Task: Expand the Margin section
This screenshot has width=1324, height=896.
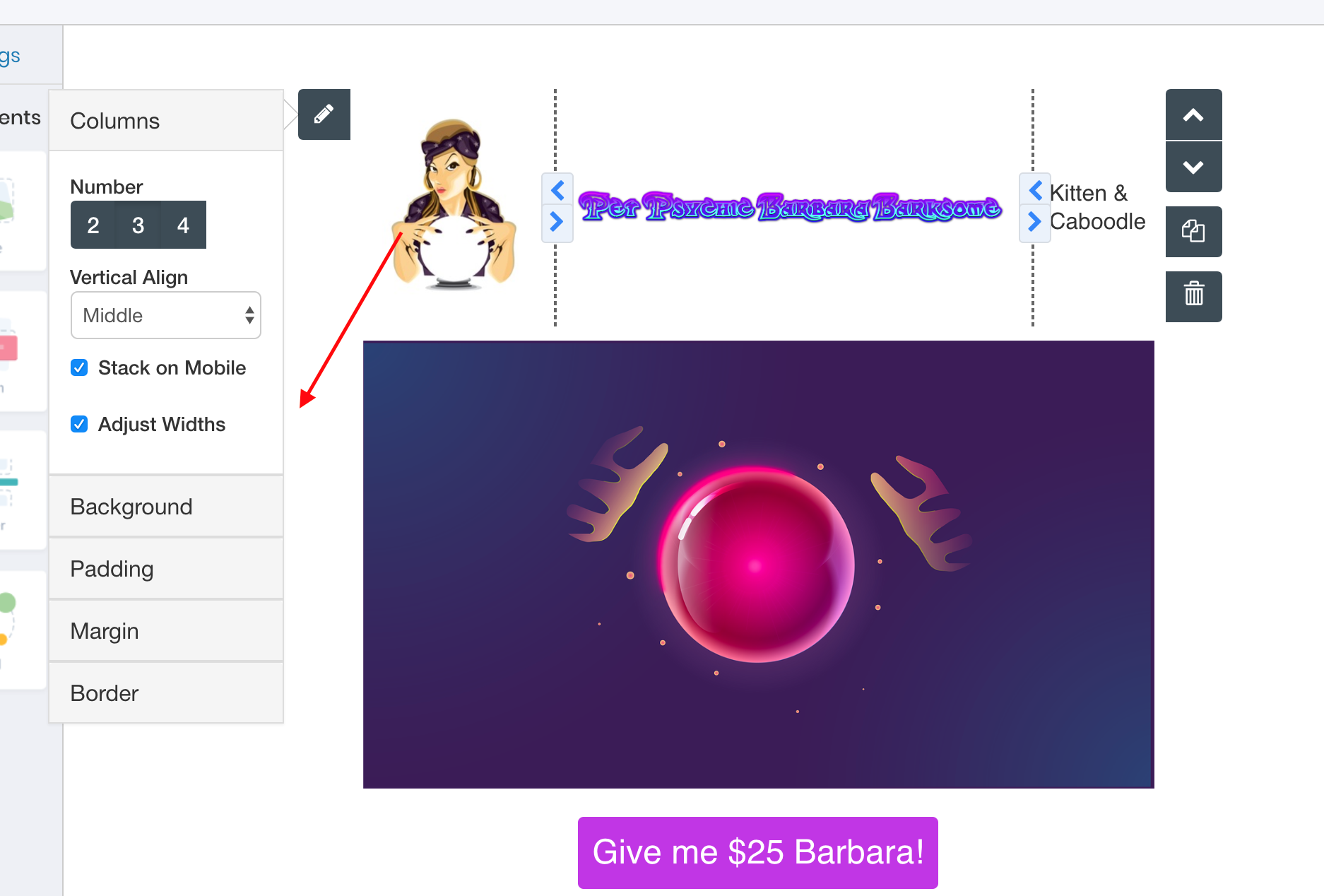Action: [166, 631]
